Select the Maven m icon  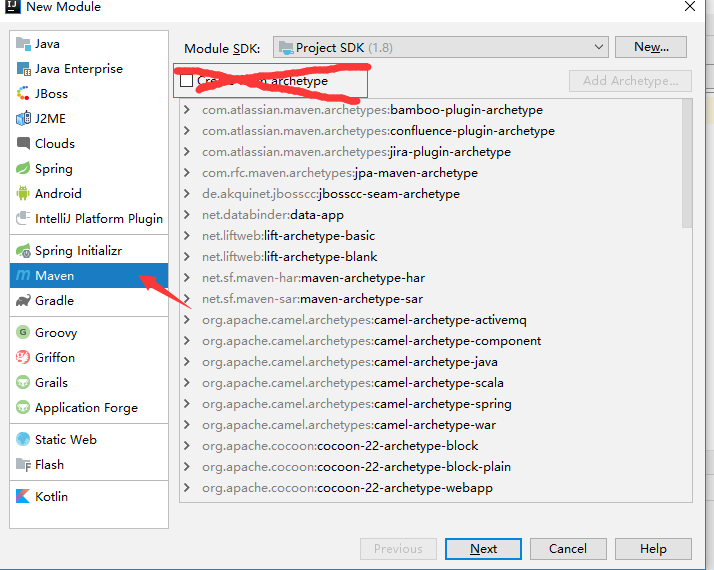click(x=23, y=275)
